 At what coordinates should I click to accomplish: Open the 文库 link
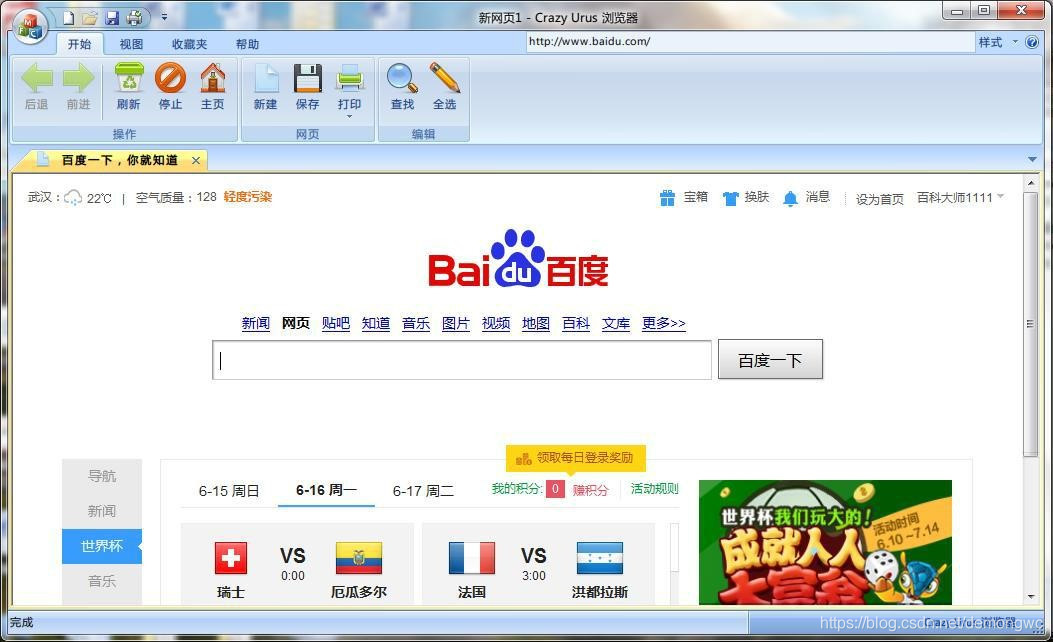point(616,323)
